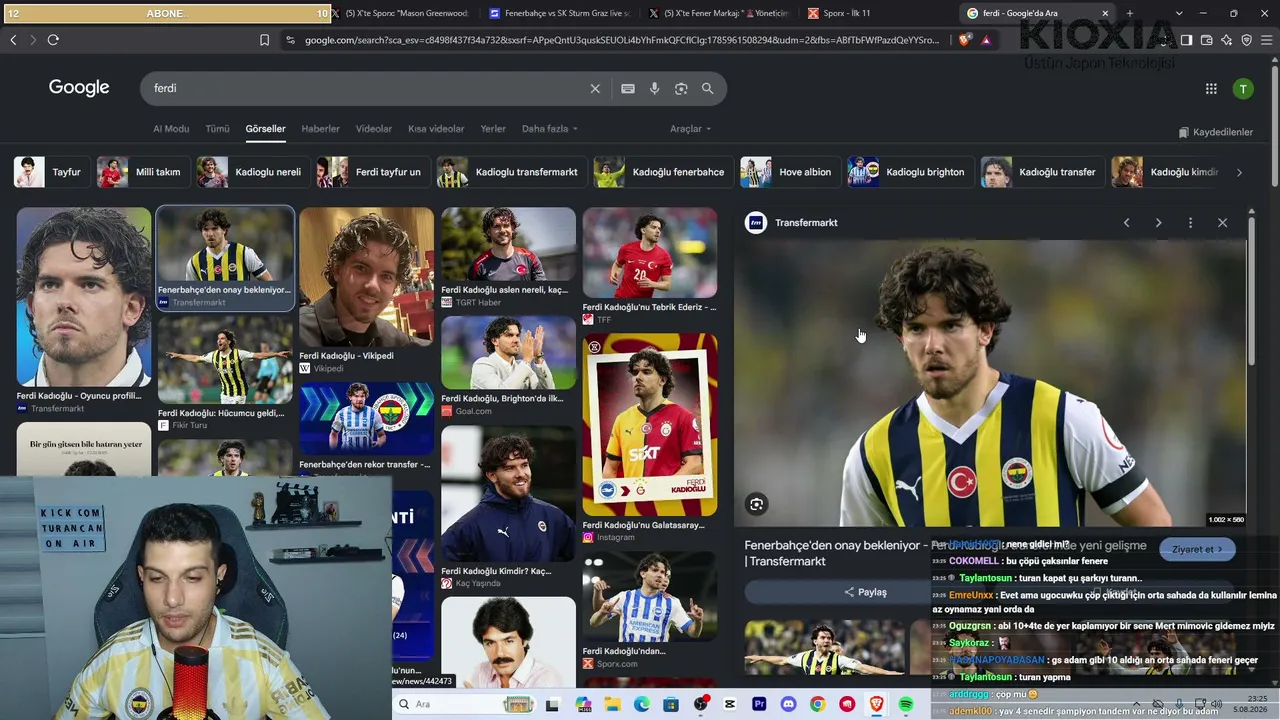Submit search with the magnifier icon
This screenshot has width=1280, height=720.
click(708, 88)
